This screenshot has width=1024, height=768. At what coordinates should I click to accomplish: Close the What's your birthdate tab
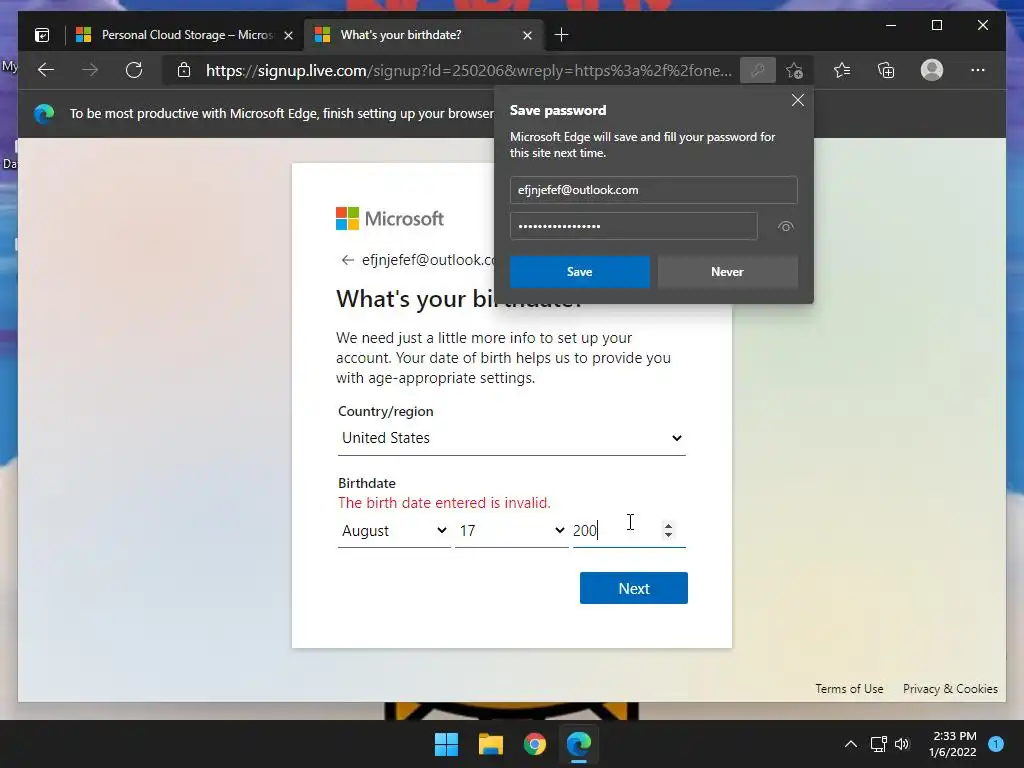pos(527,35)
